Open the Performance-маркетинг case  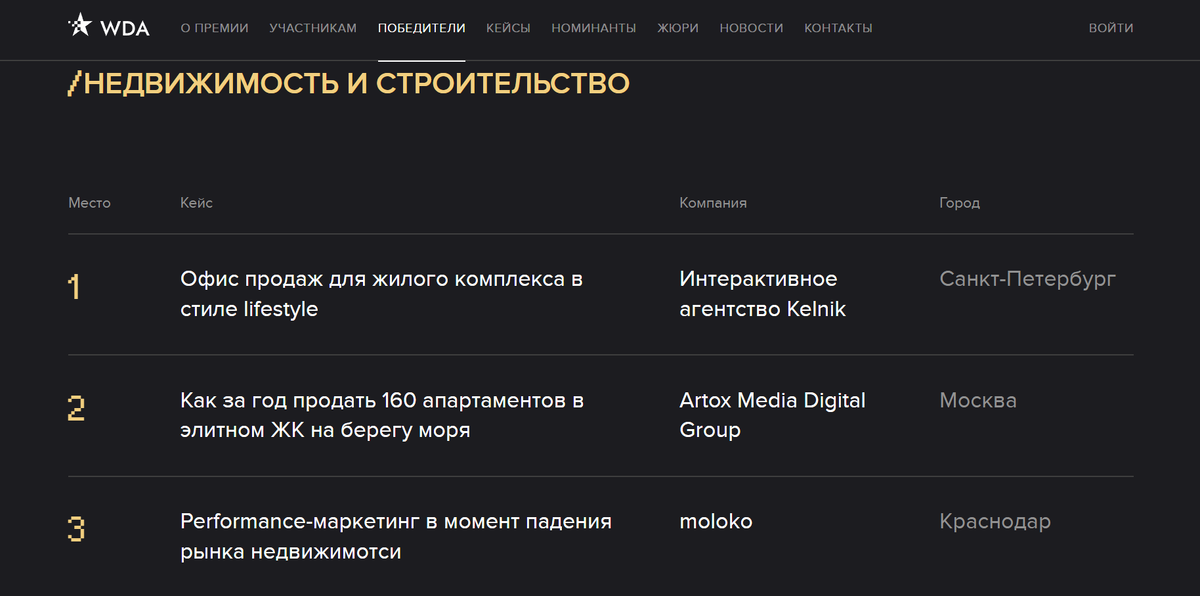(395, 536)
